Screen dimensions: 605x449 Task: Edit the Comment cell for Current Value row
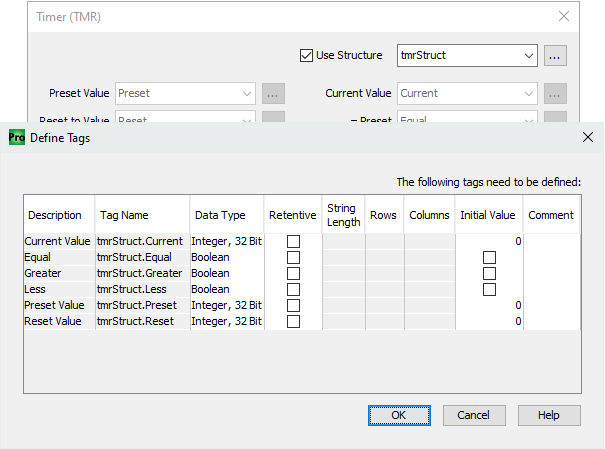(x=551, y=241)
